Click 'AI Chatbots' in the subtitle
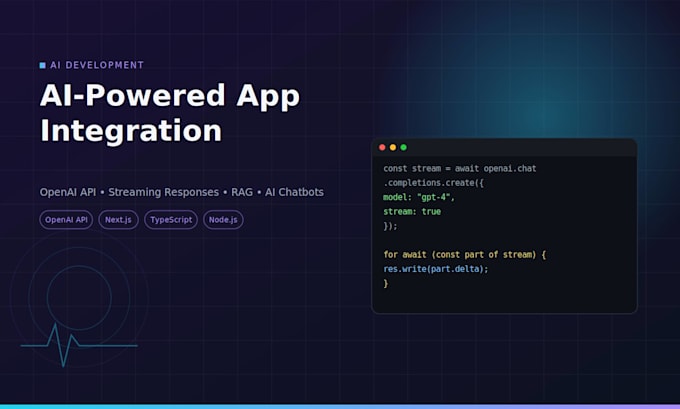This screenshot has width=680, height=409. click(x=294, y=192)
